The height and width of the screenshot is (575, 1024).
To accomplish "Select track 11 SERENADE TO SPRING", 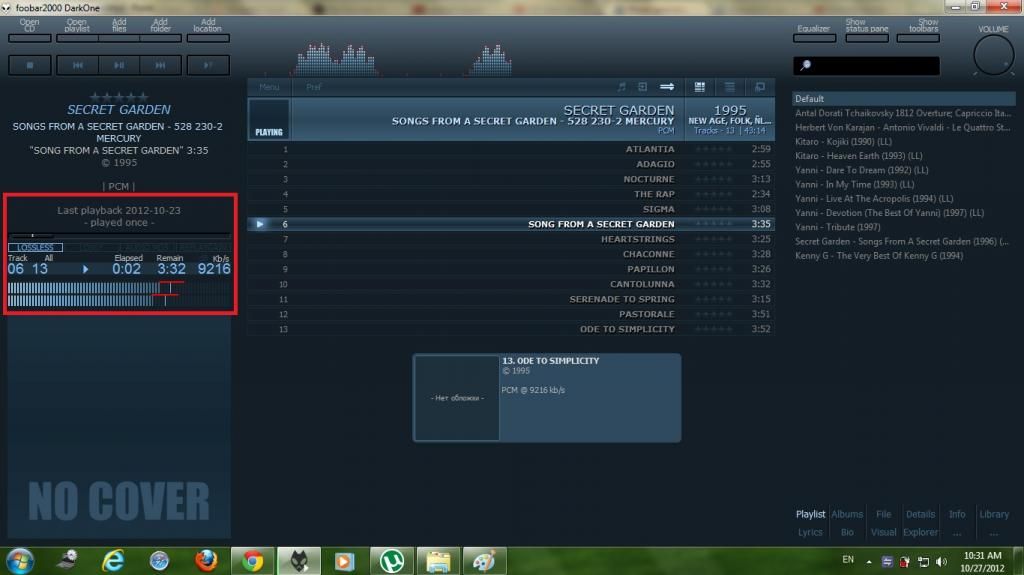I will 511,299.
